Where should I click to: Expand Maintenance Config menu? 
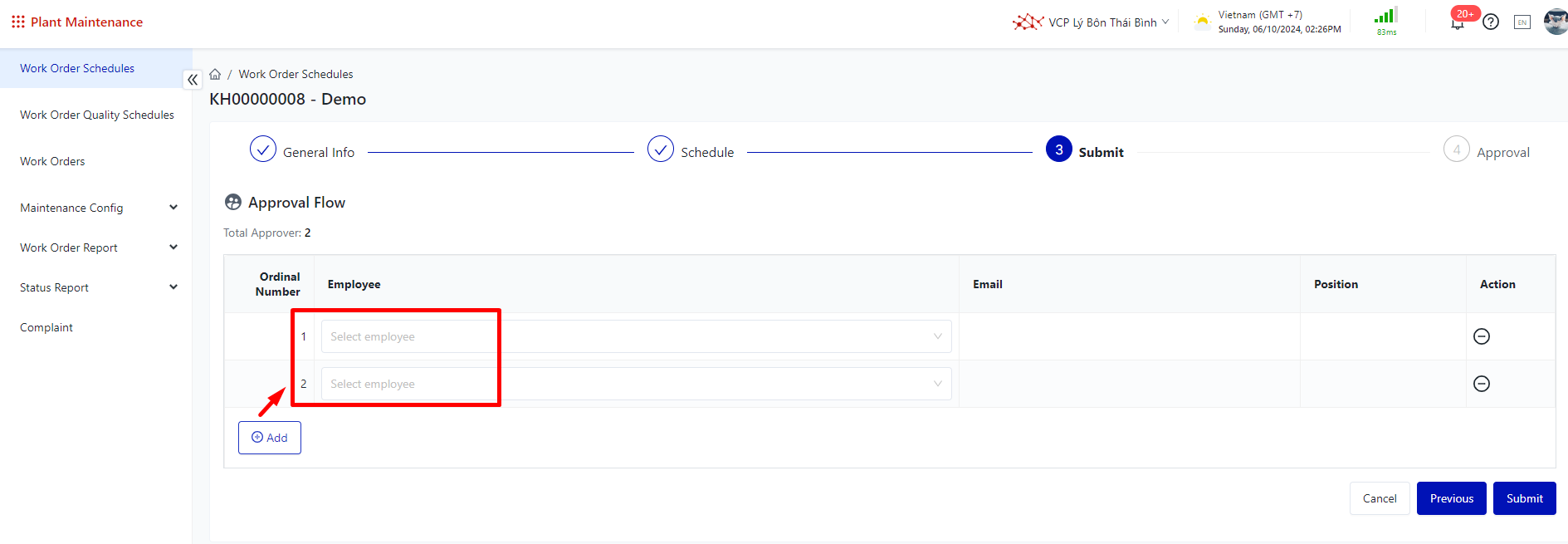point(98,208)
